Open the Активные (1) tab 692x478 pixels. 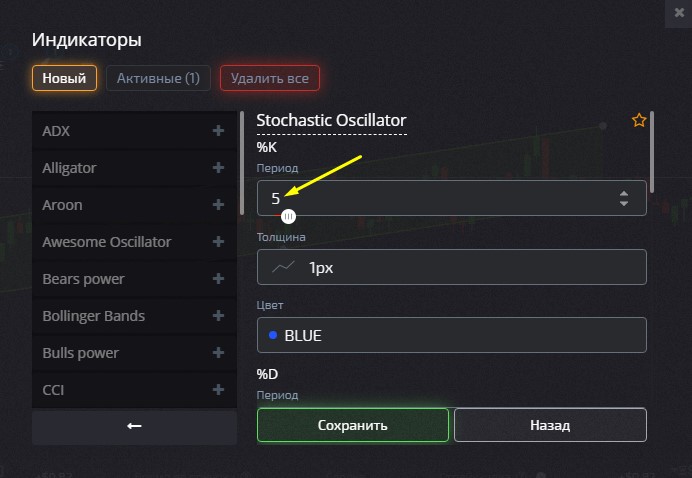158,77
